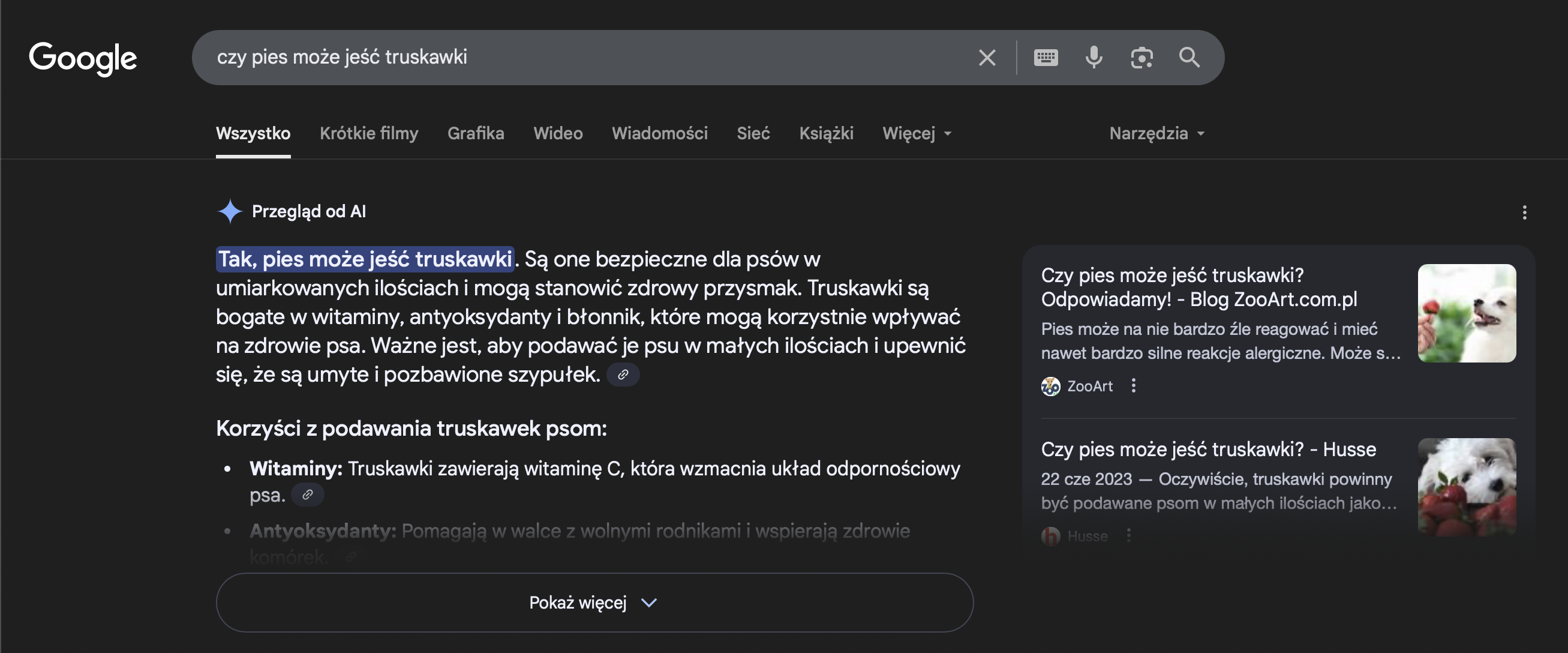Screen dimensions: 1568x653
Task: Click the ZooArt favicon
Action: coord(1049,385)
